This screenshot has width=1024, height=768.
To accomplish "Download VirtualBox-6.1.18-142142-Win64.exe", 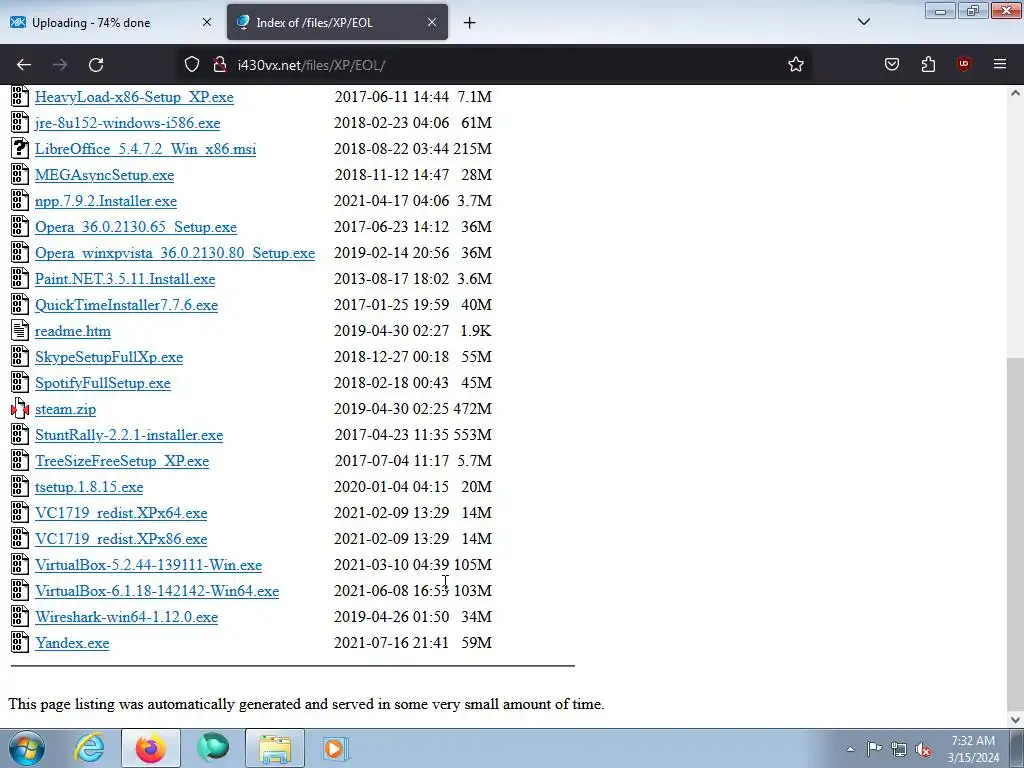I will (157, 591).
